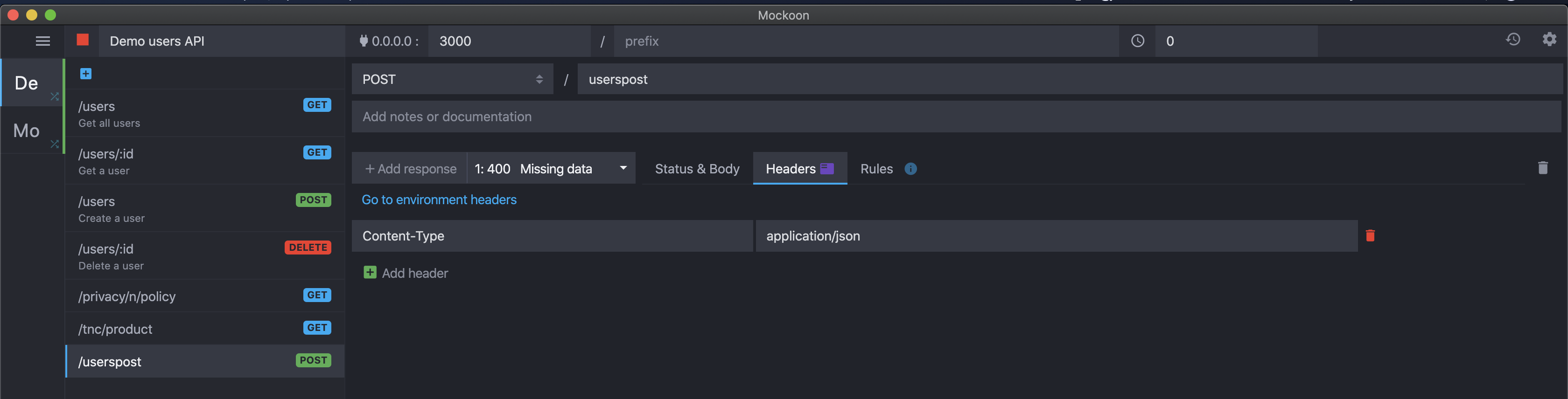Click Add response button
This screenshot has height=399, width=1568.
pos(410,168)
